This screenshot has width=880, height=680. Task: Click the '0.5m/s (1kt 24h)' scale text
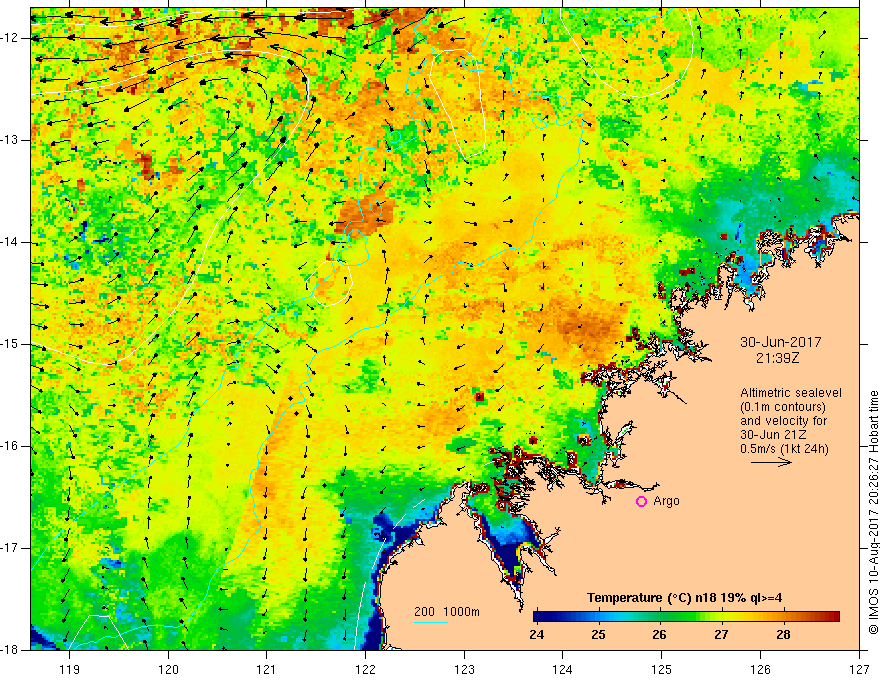point(784,449)
